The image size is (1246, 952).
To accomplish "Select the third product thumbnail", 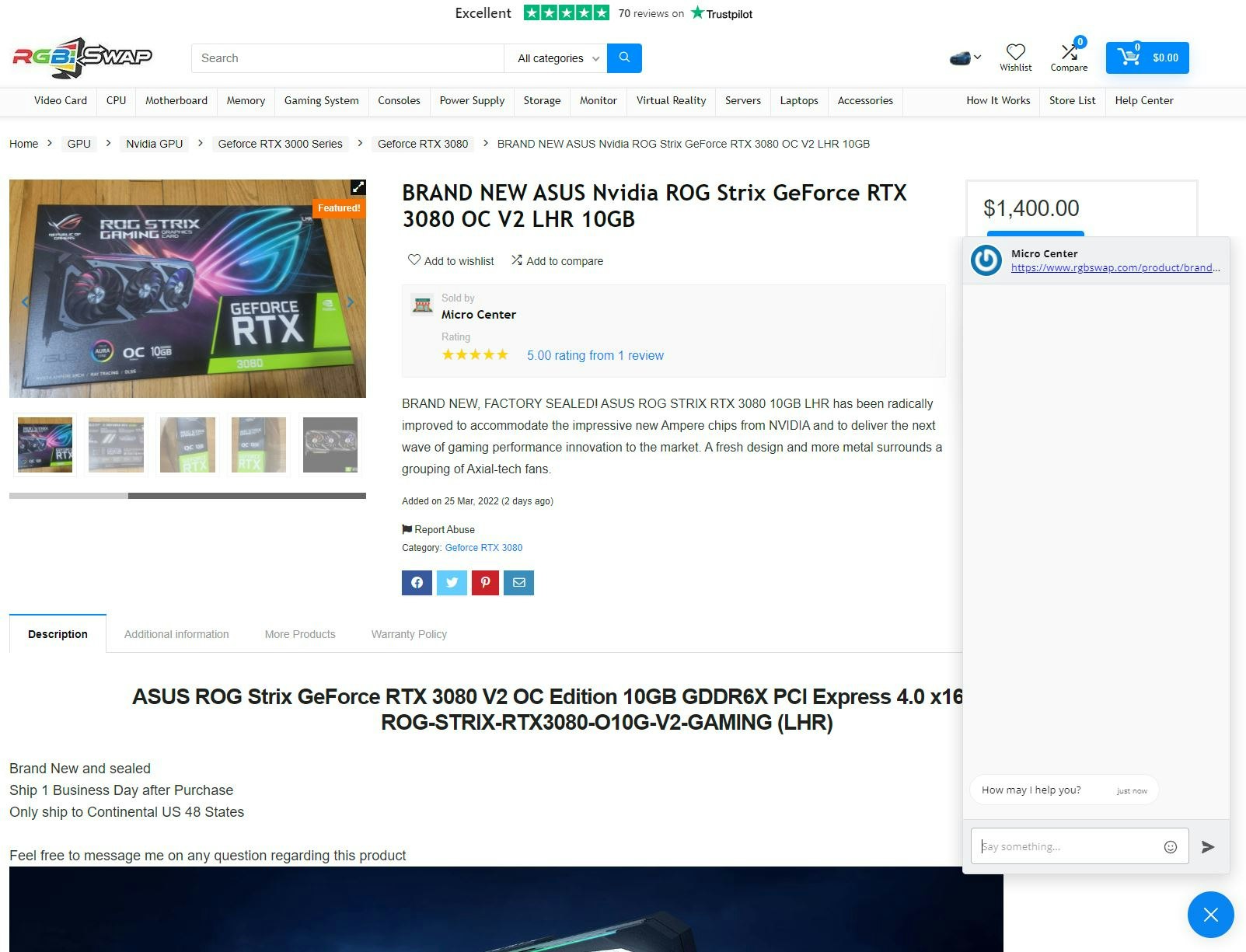I will pos(187,445).
